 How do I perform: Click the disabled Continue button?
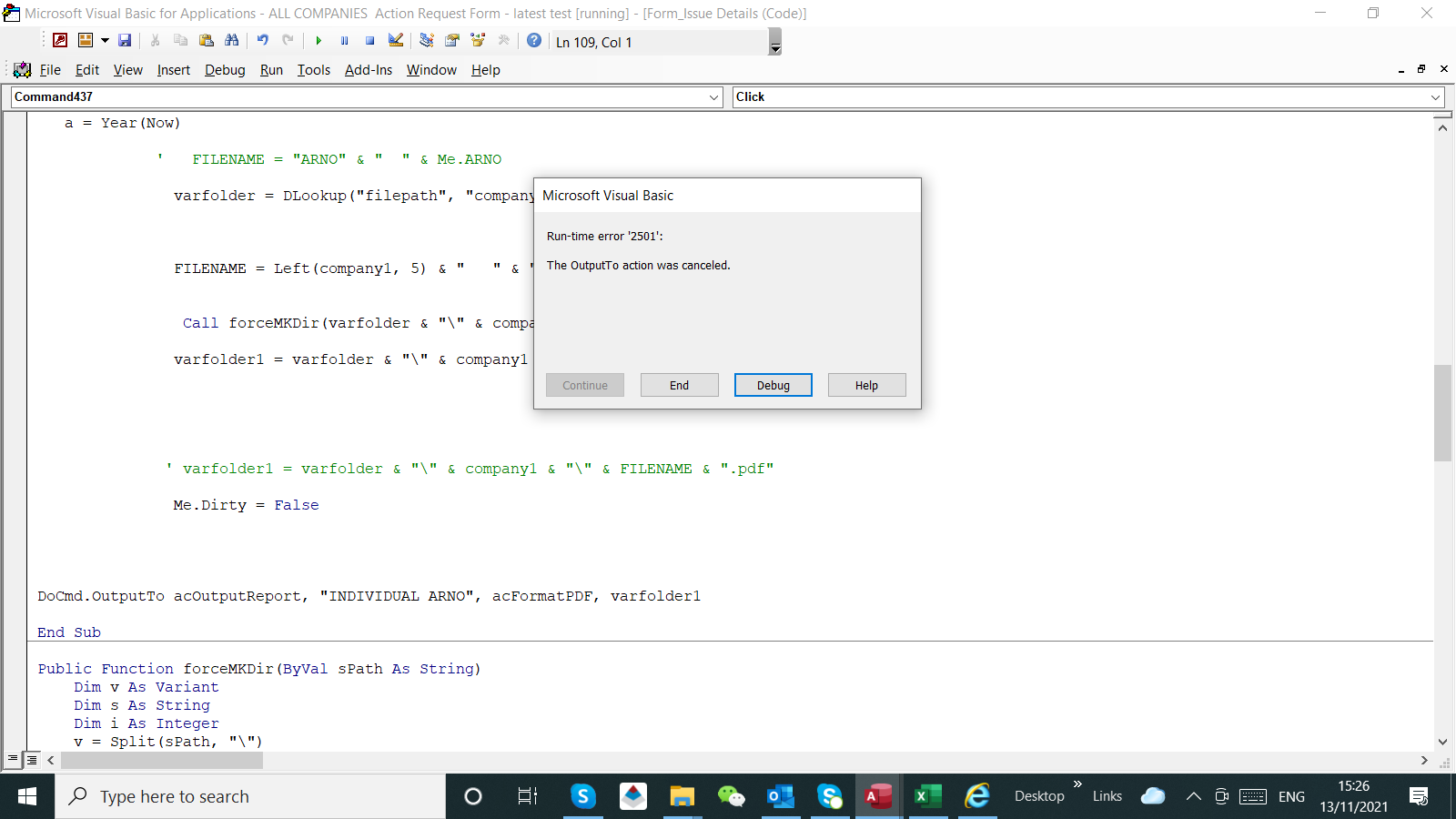tap(585, 385)
